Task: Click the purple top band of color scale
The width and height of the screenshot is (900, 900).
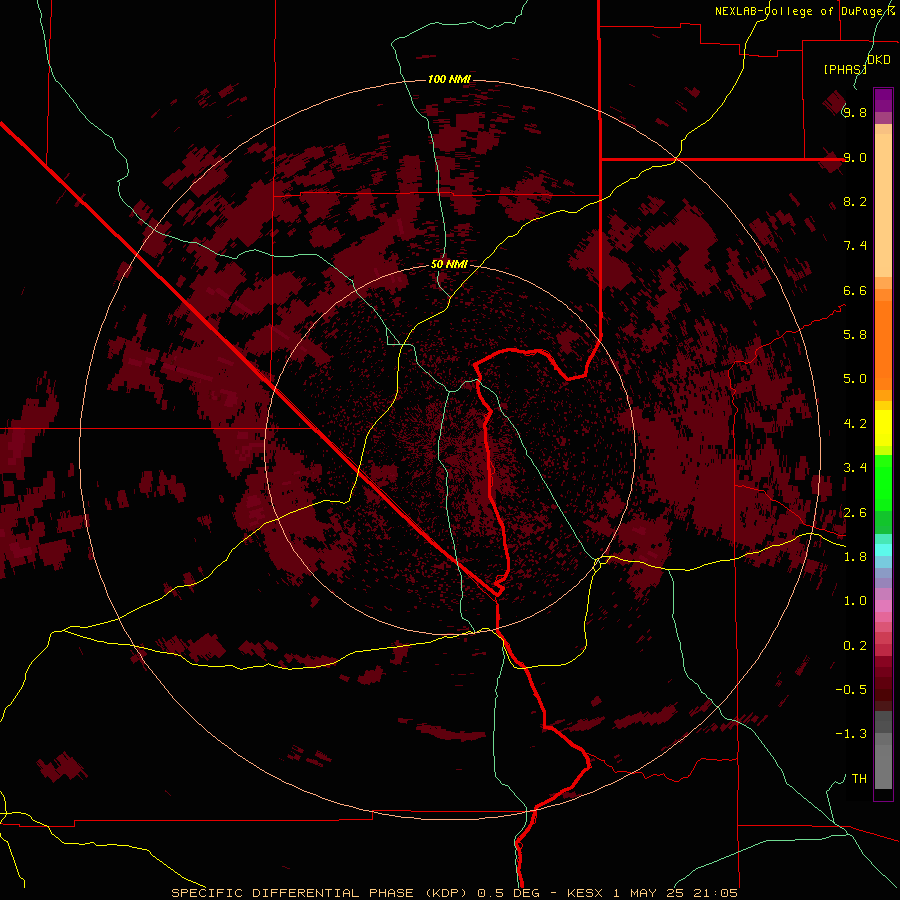Action: click(883, 100)
